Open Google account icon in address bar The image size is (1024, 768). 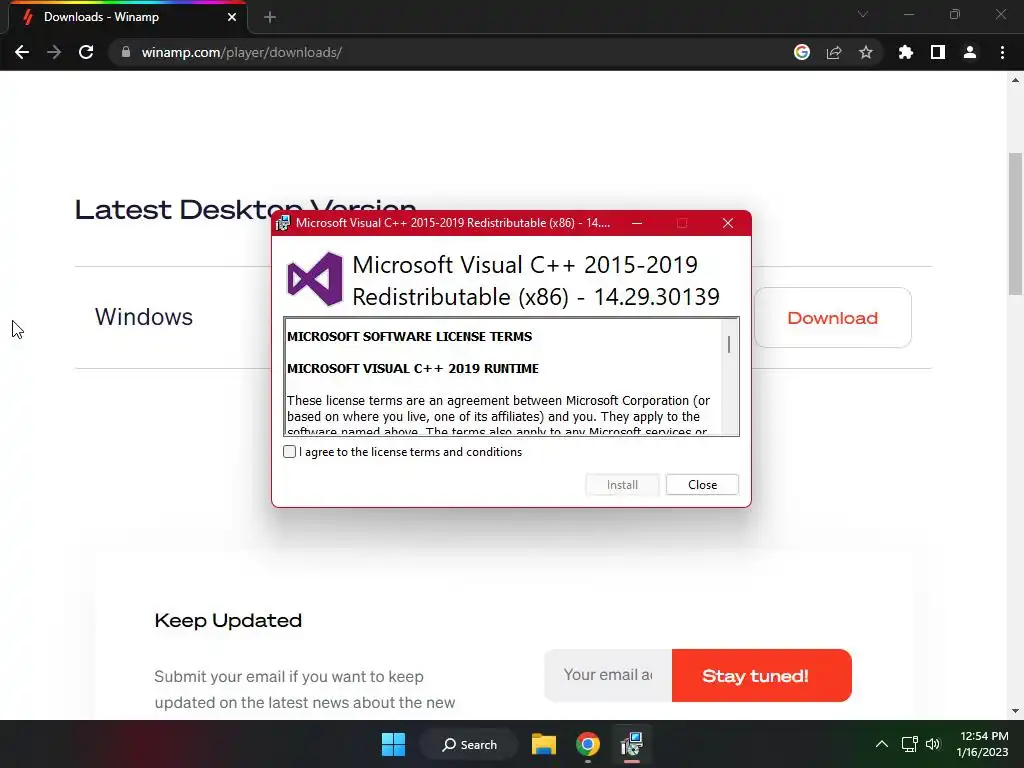[x=802, y=52]
